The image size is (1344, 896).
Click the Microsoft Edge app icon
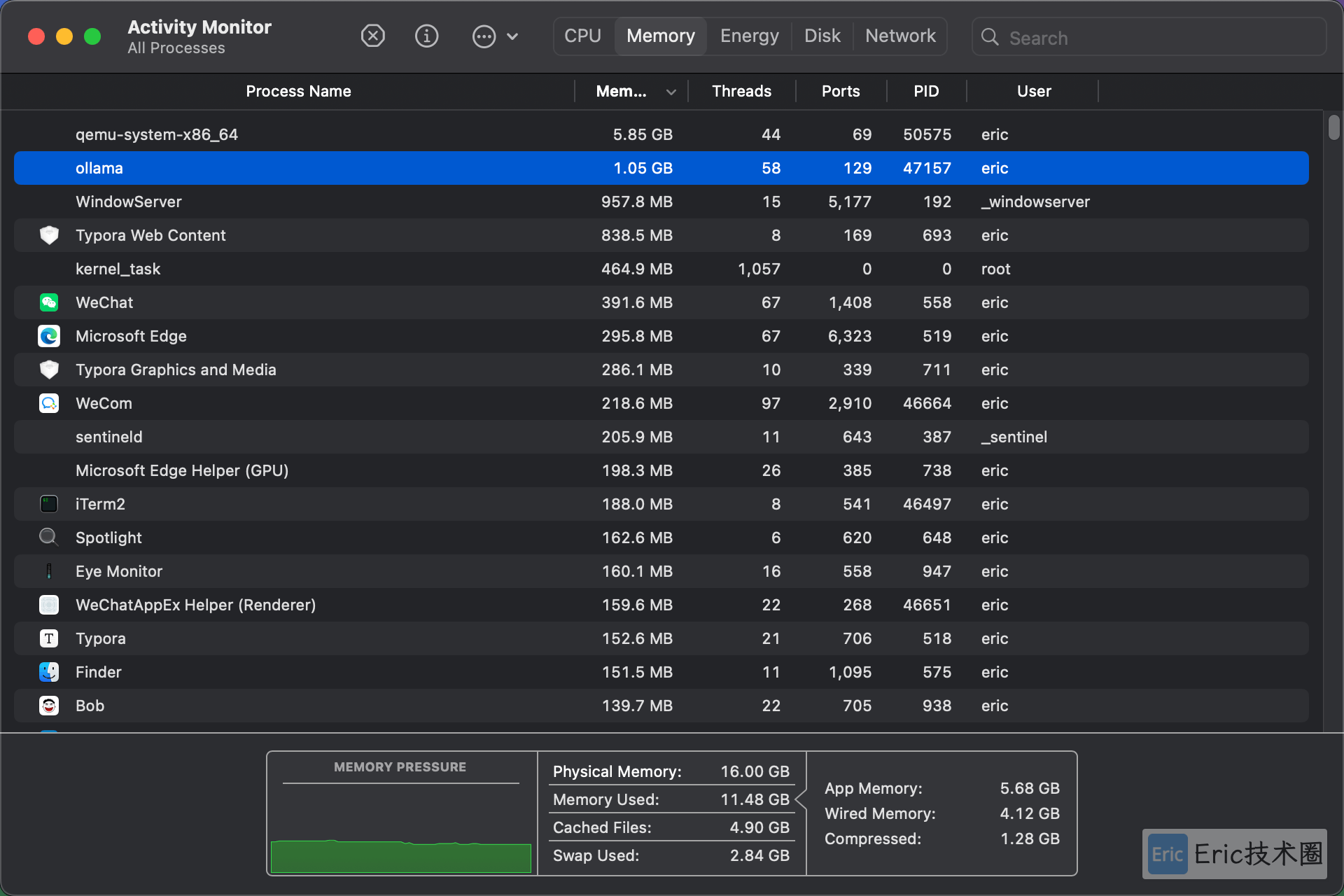coord(49,336)
